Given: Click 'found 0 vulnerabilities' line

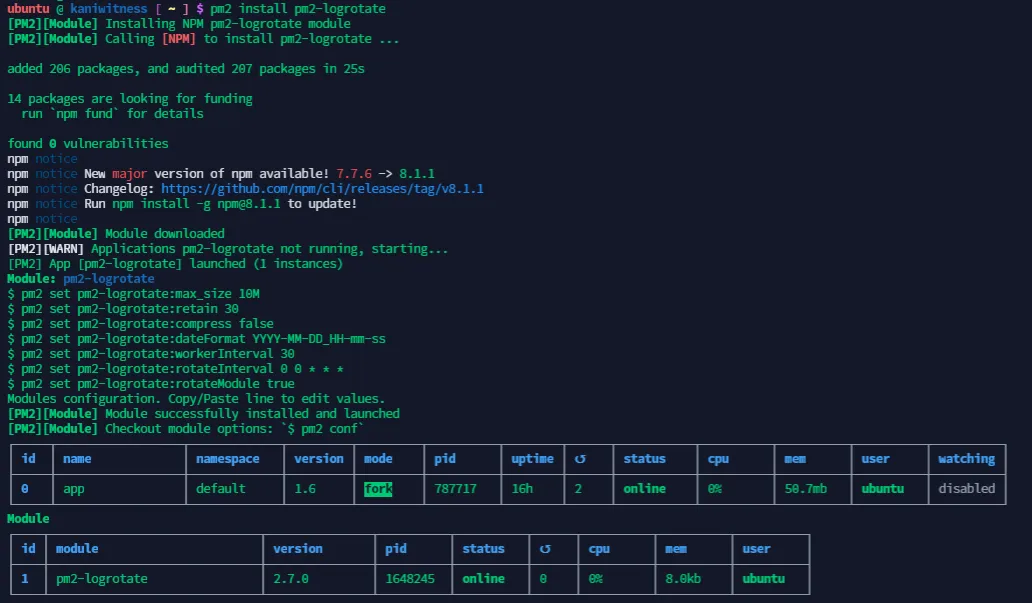Looking at the screenshot, I should (88, 144).
